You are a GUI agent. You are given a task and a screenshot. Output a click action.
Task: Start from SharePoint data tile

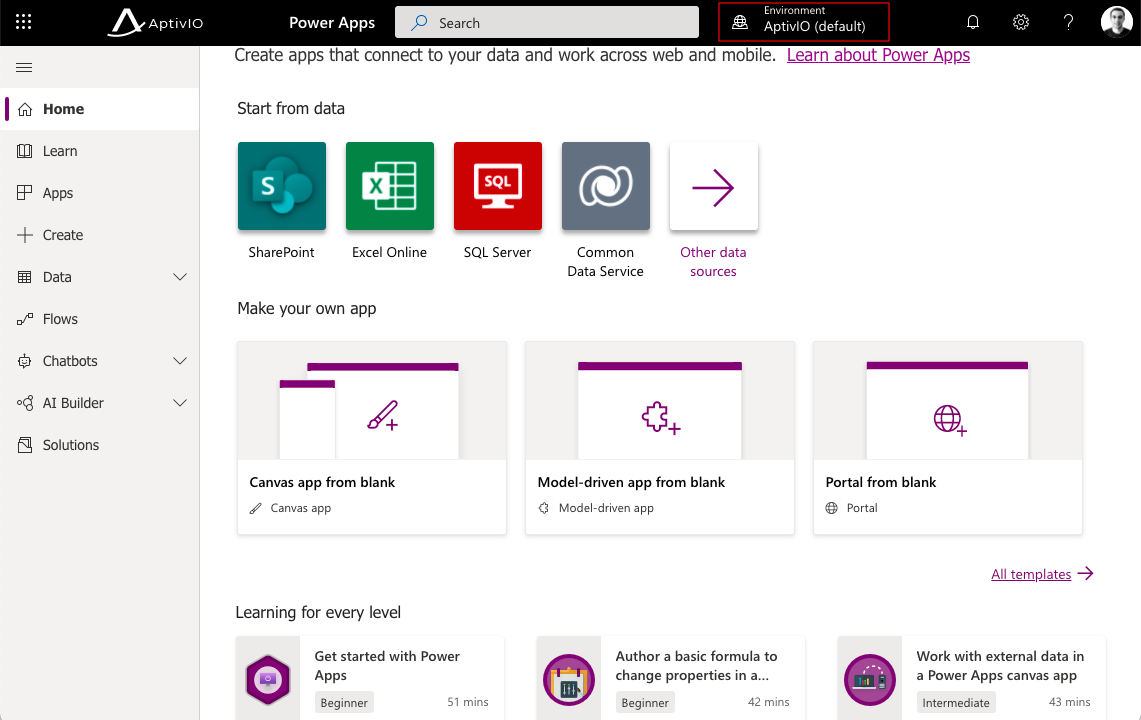[282, 186]
